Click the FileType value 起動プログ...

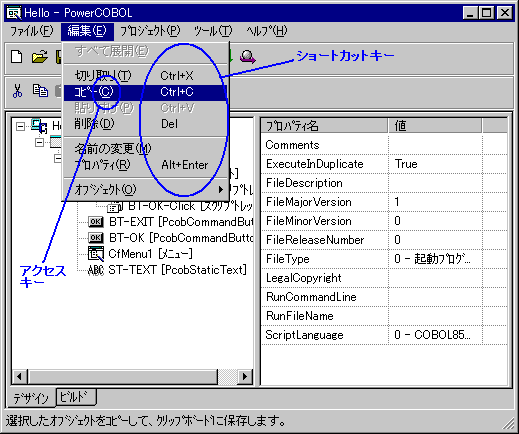[x=432, y=259]
